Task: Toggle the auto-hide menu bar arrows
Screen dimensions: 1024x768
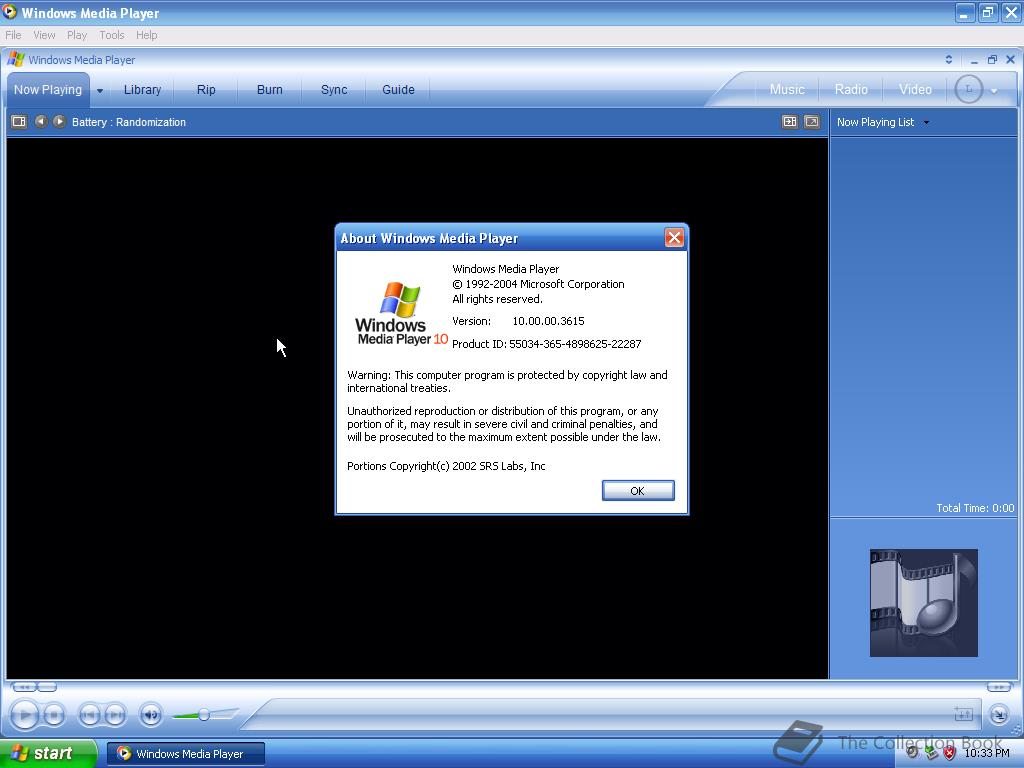Action: [x=949, y=59]
